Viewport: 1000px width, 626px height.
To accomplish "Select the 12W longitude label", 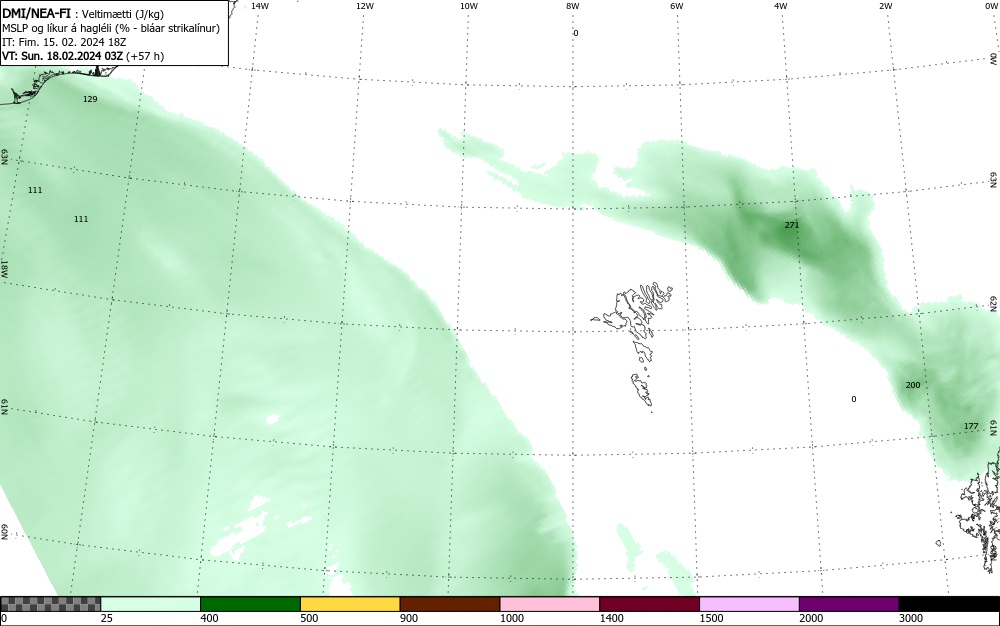I will point(364,6).
